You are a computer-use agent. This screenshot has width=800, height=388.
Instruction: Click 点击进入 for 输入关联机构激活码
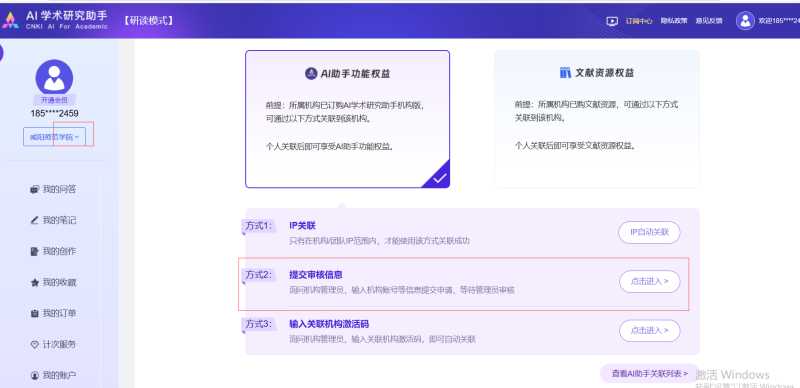point(649,331)
